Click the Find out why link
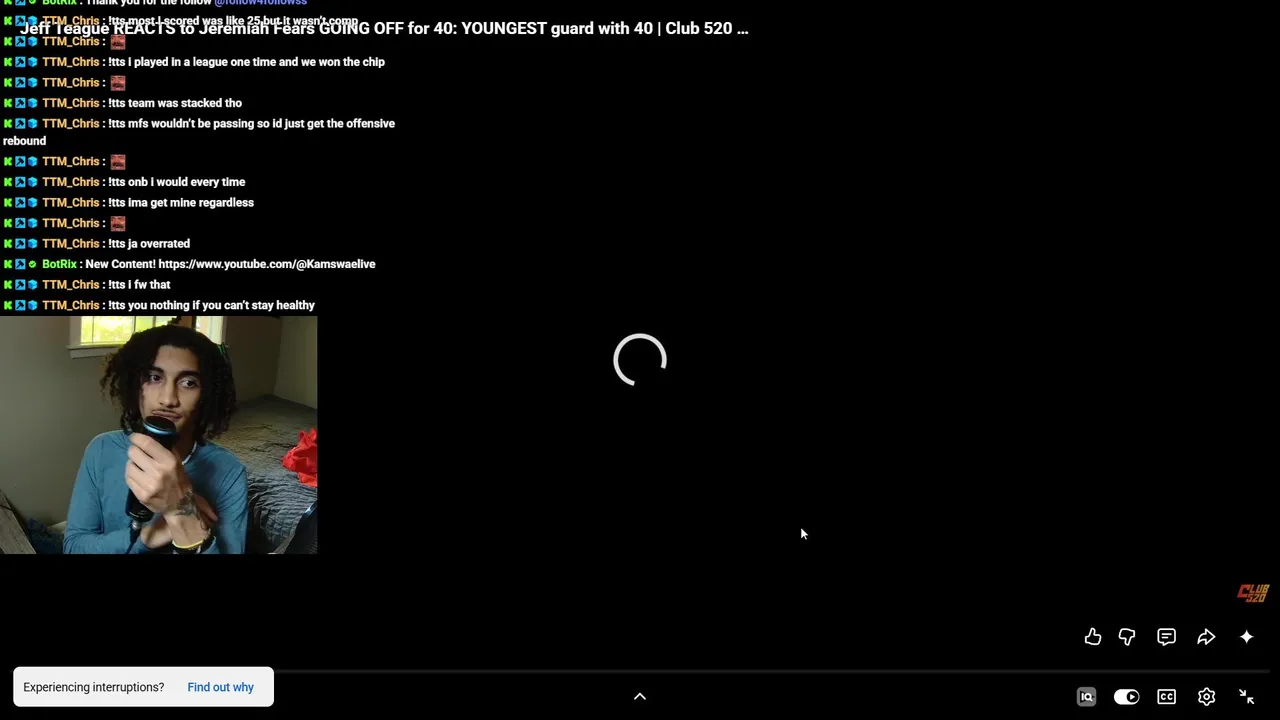1280x720 pixels. coord(220,687)
